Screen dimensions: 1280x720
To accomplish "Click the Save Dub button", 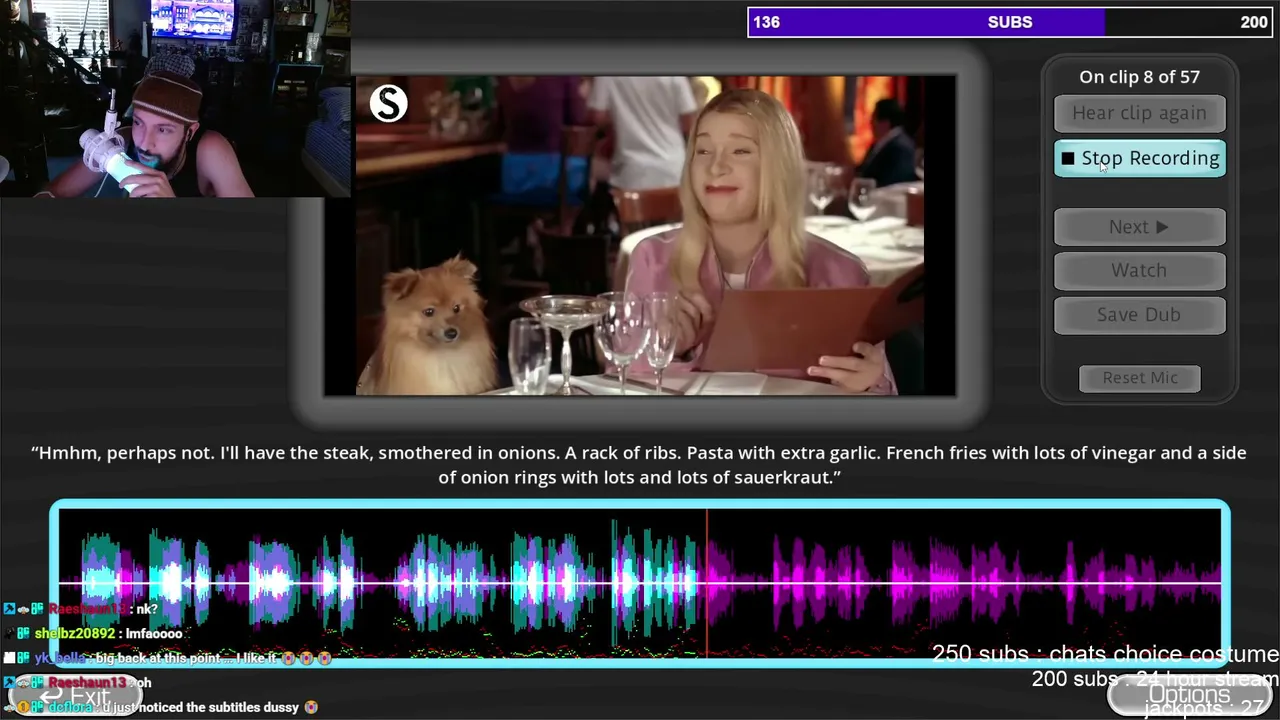I will pyautogui.click(x=1139, y=314).
